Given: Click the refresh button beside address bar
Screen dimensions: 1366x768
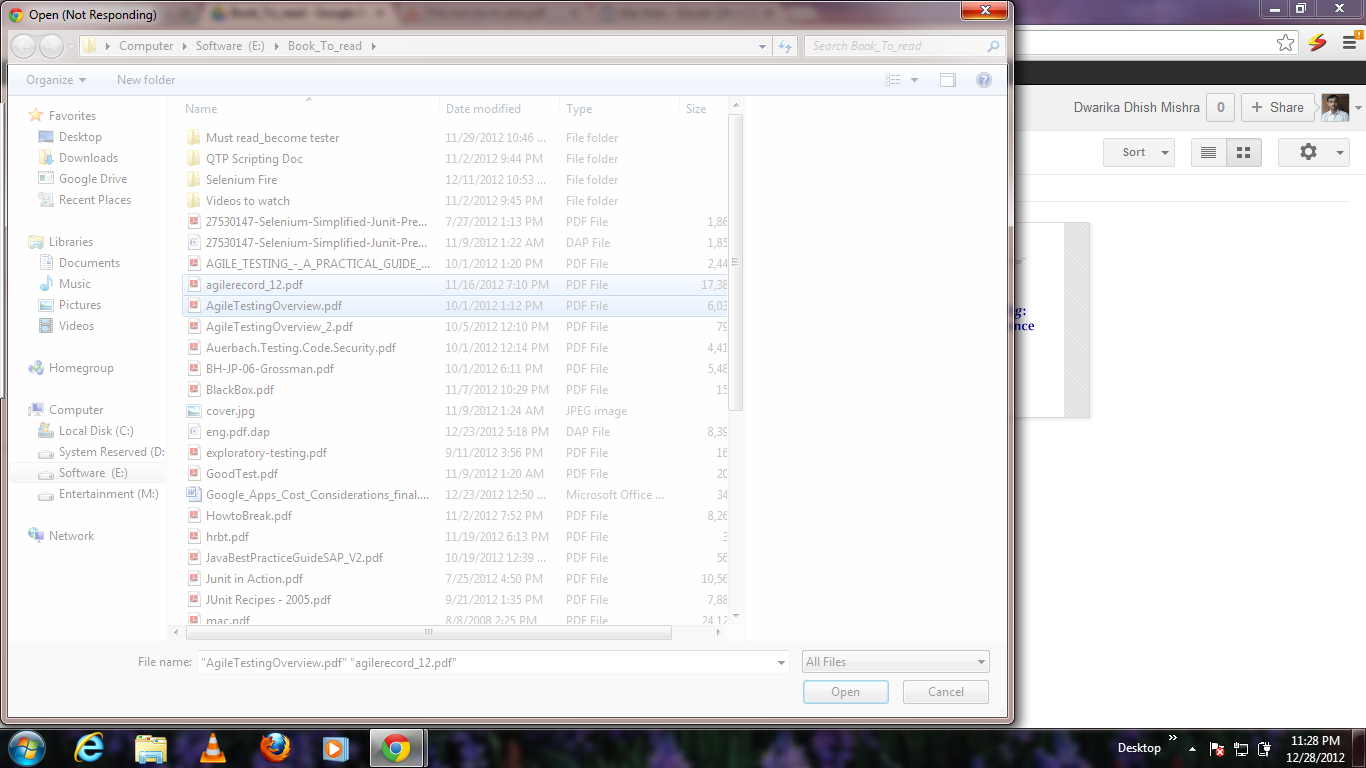Looking at the screenshot, I should coord(785,46).
